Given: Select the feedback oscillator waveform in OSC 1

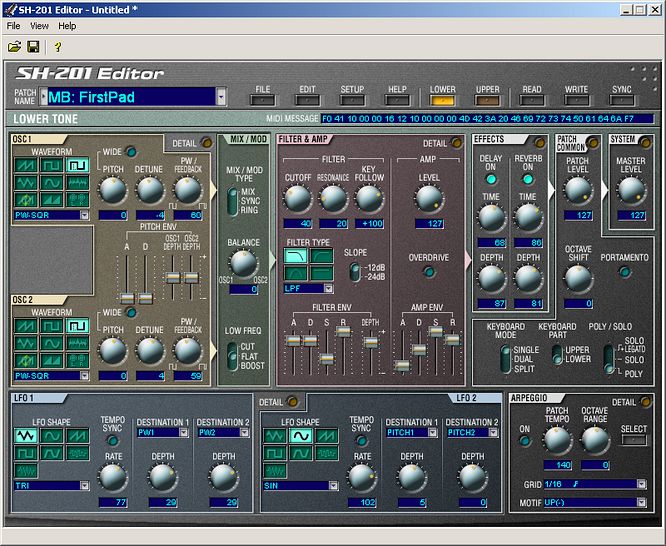Looking at the screenshot, I should tap(25, 199).
